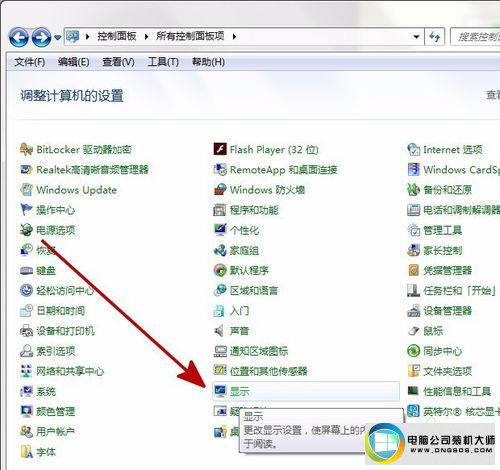Open the 帮助(H) menu

point(208,62)
